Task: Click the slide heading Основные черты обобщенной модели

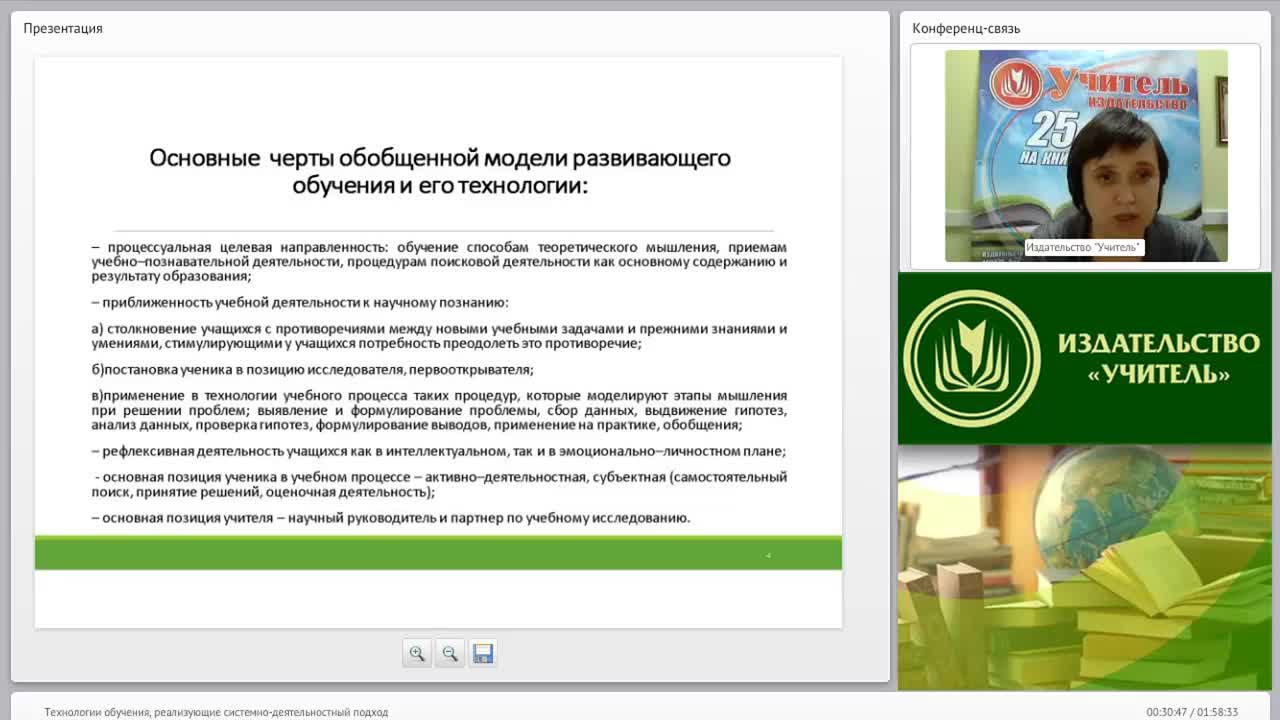Action: pos(440,171)
